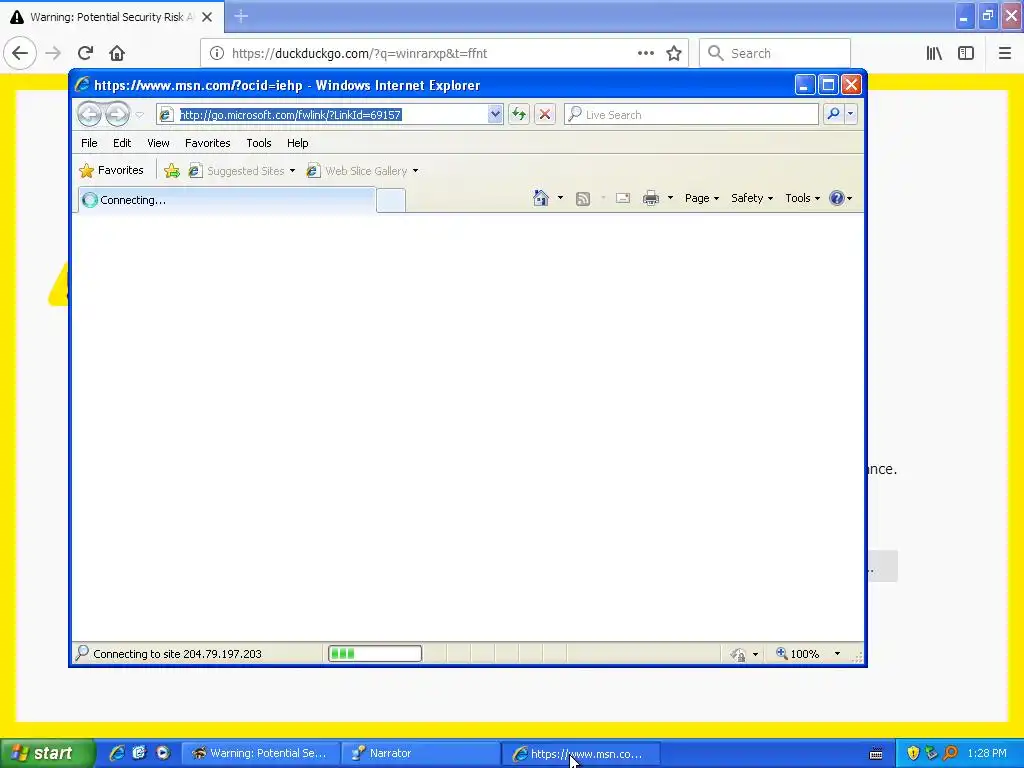
Task: Select the Firefox Warning: Potential Security Risk tab
Action: (x=111, y=17)
